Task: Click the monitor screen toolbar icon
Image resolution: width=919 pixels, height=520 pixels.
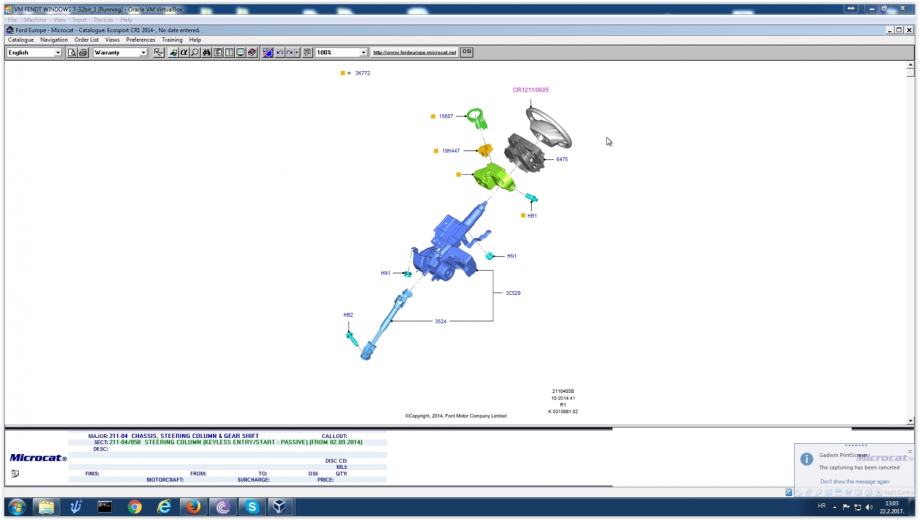Action: click(240, 53)
